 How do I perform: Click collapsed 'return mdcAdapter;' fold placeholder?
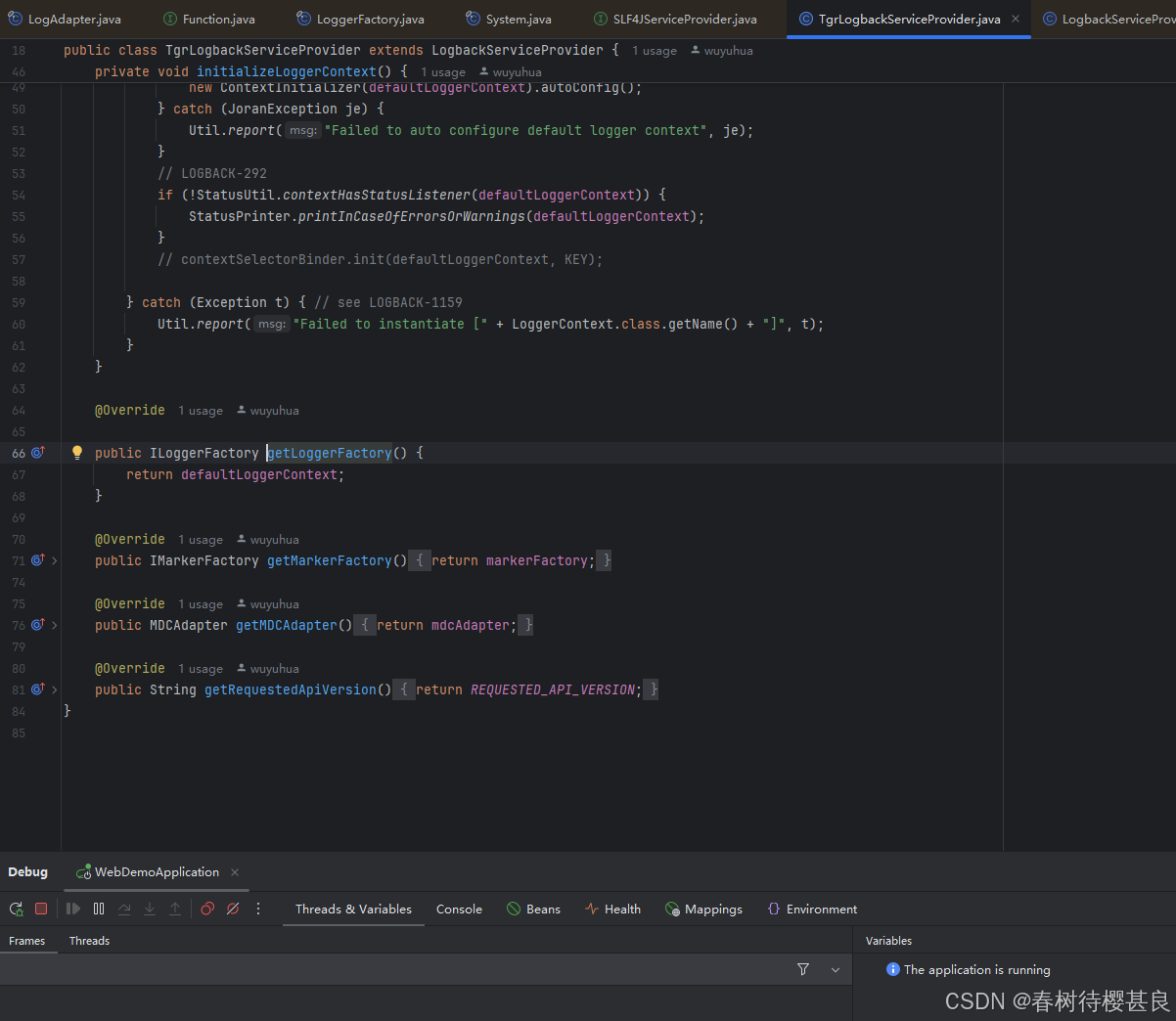click(x=443, y=625)
